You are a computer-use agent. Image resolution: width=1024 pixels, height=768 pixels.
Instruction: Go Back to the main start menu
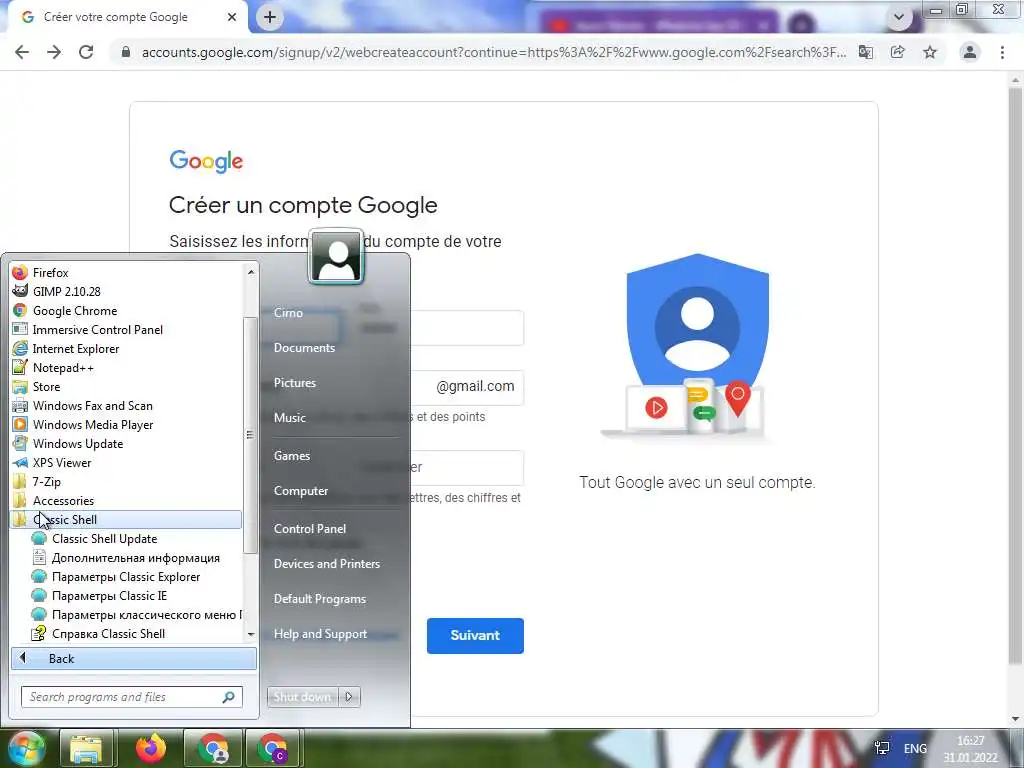click(x=133, y=658)
